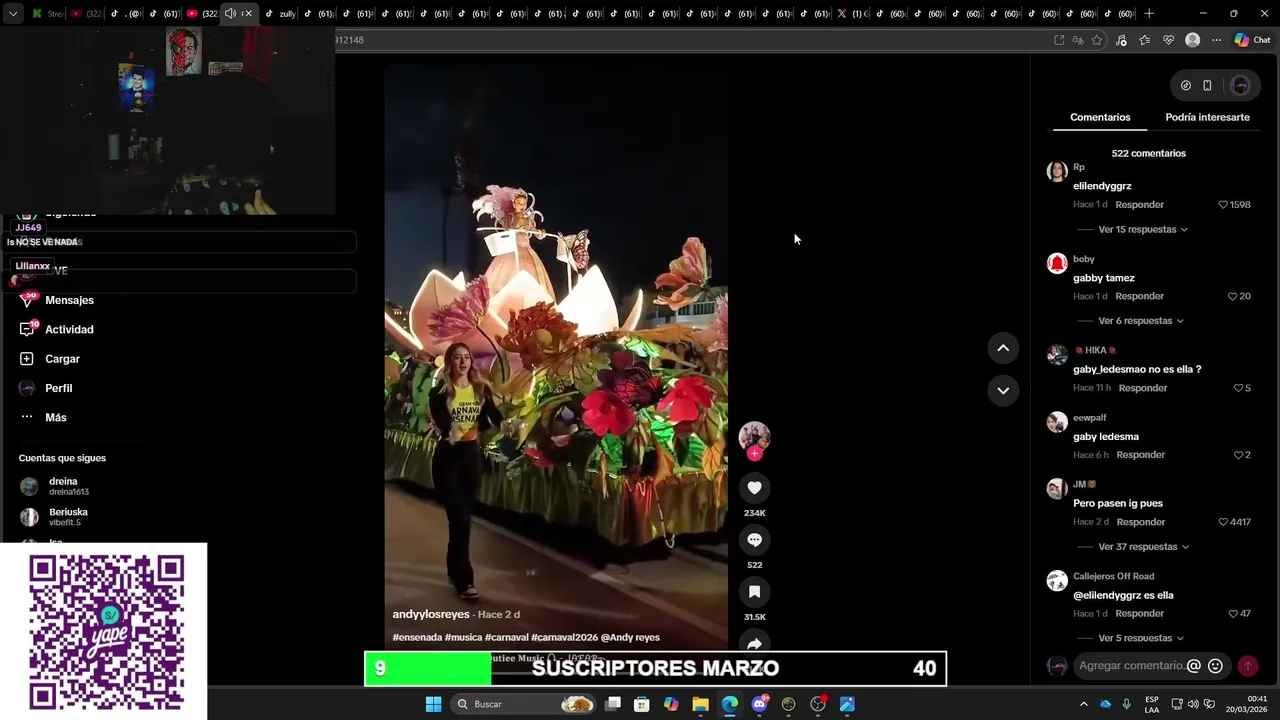Open the tab search dropdown at far left
The width and height of the screenshot is (1280, 720).
tap(13, 13)
